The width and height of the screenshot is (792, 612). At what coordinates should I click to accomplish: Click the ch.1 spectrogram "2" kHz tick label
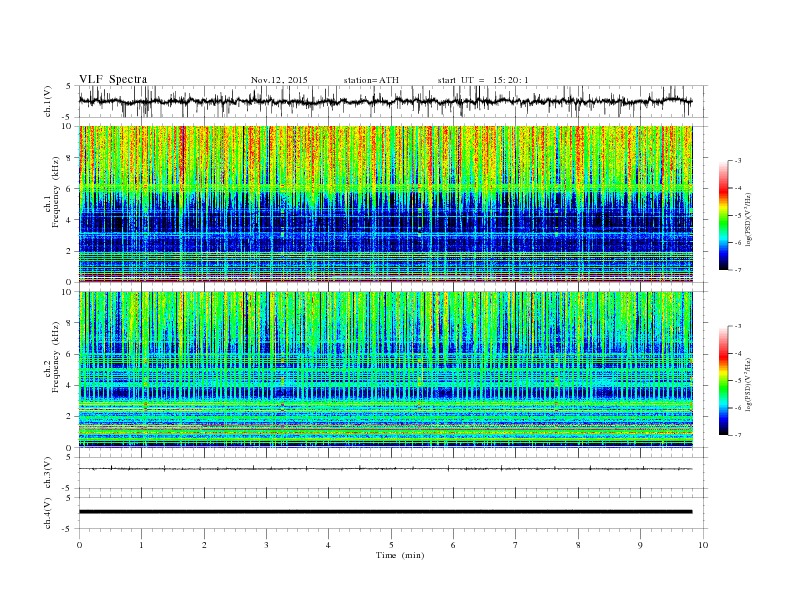coord(69,251)
